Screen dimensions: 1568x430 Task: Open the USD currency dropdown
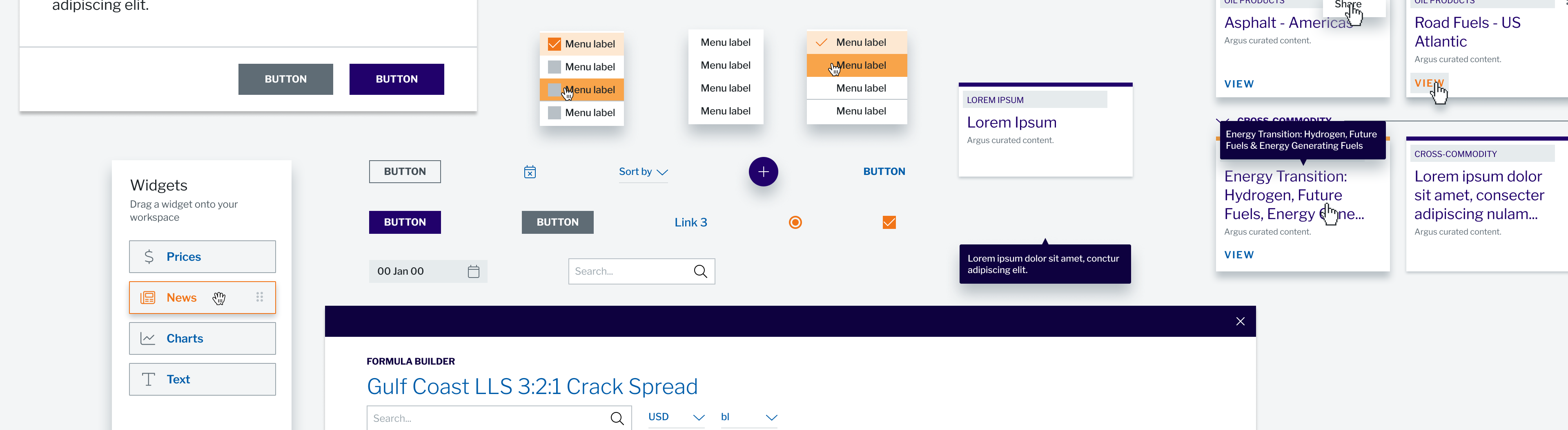[676, 417]
